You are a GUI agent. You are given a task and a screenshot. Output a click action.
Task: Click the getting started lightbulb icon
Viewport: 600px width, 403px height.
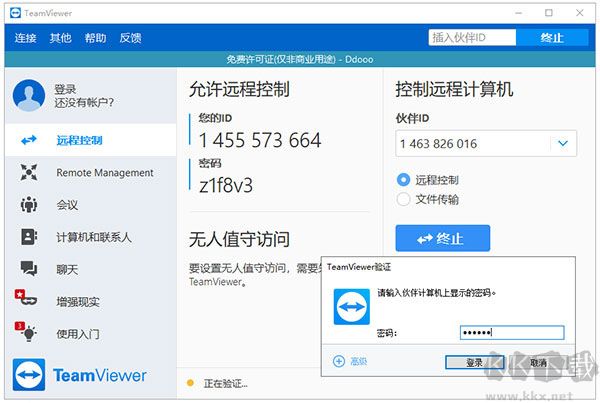click(x=26, y=331)
